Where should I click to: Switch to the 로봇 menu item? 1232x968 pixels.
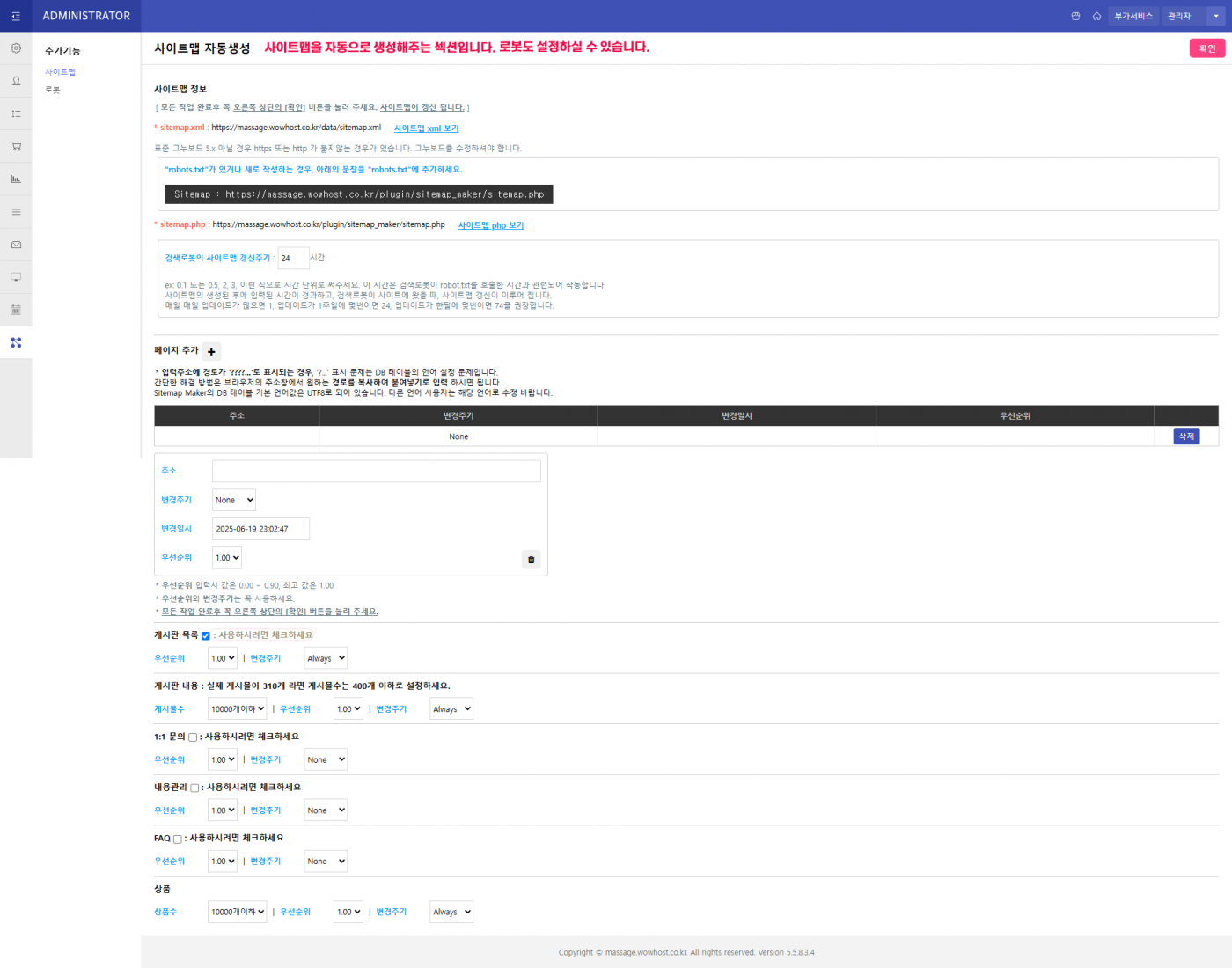(x=52, y=89)
